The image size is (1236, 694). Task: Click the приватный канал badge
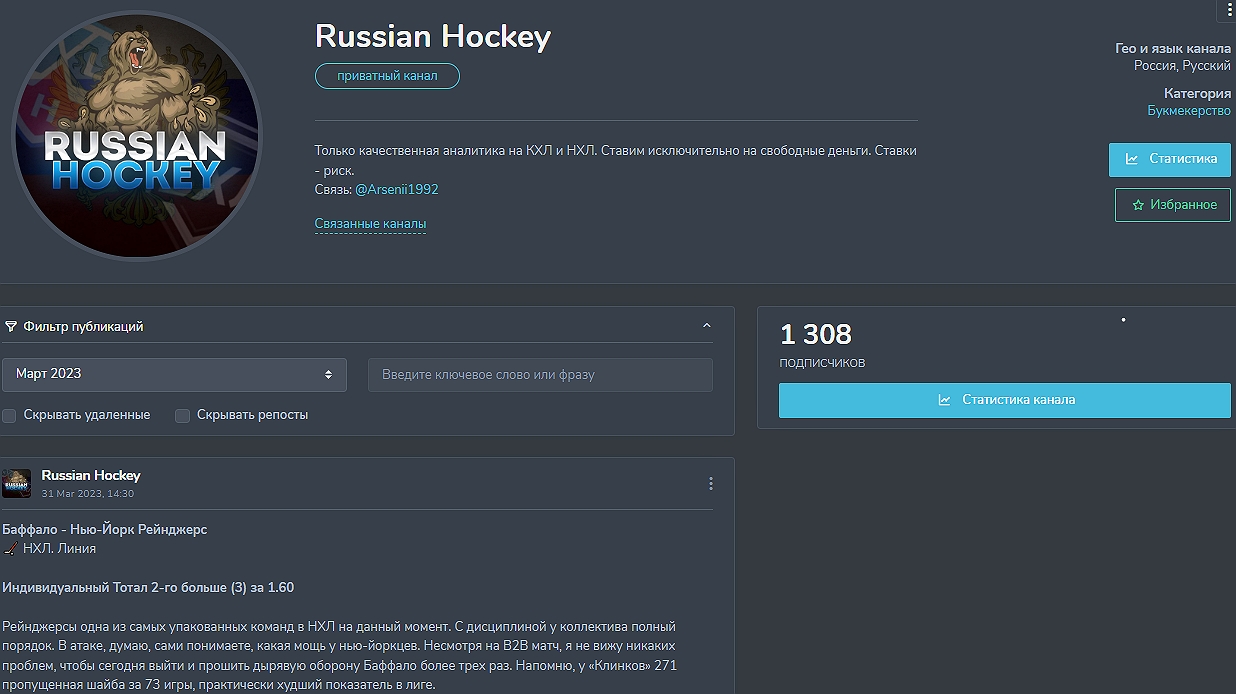387,76
